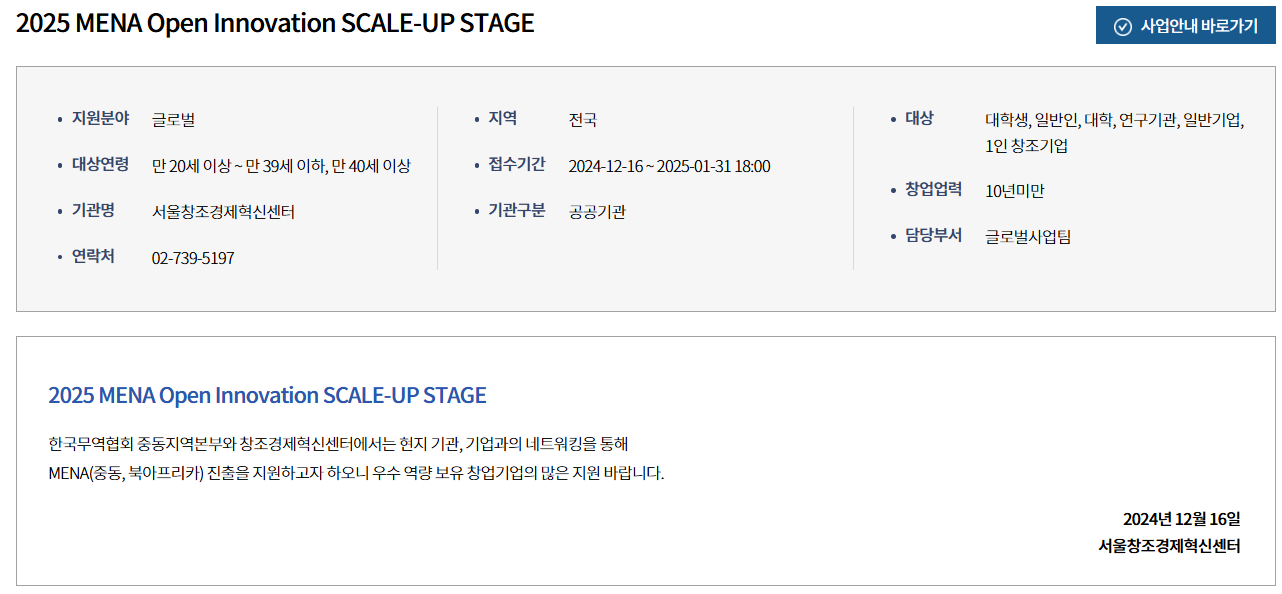The image size is (1282, 594).
Task: Click the 연락처 label
Action: pyautogui.click(x=93, y=256)
